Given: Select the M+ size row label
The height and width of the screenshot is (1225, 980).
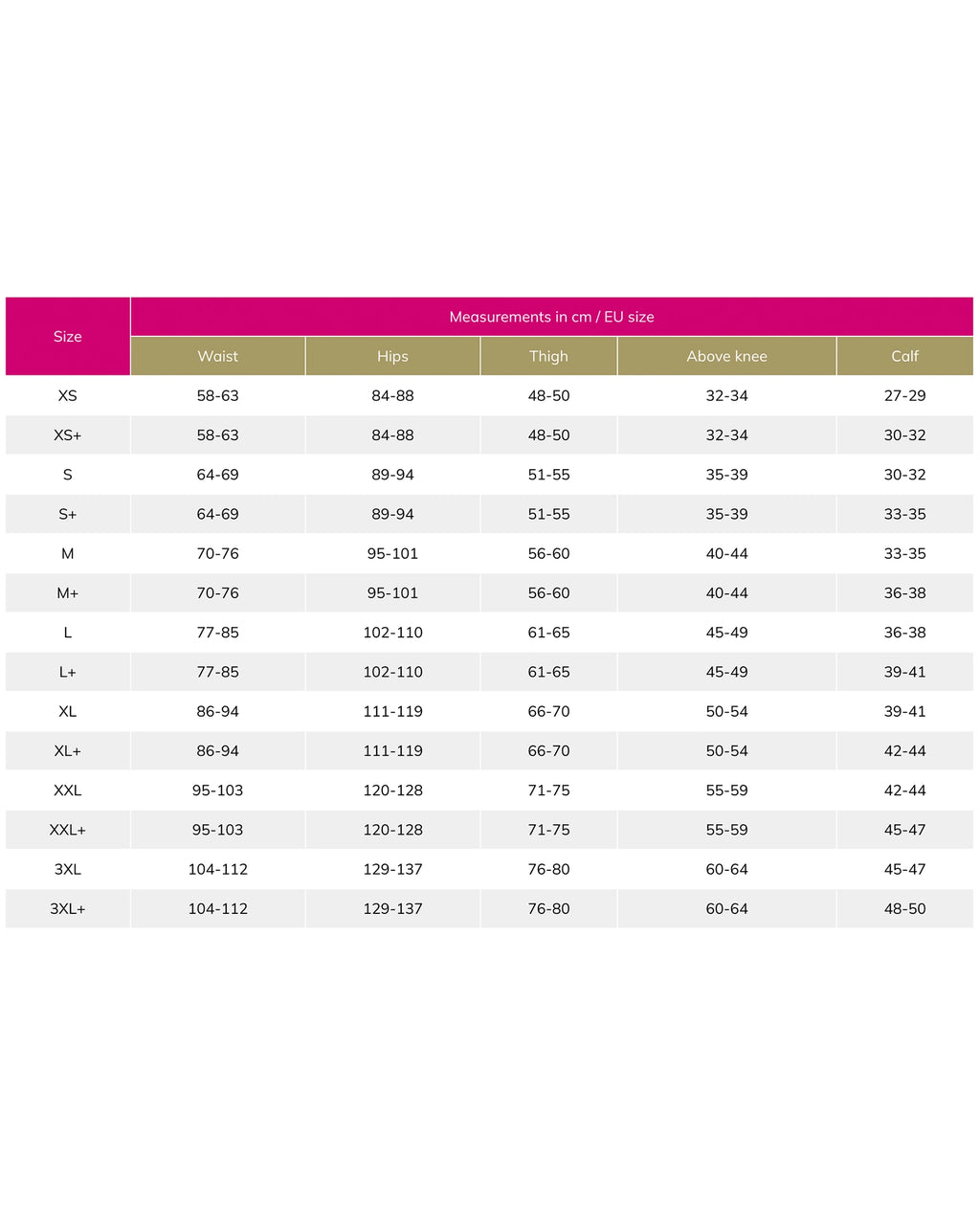Looking at the screenshot, I should (x=68, y=592).
